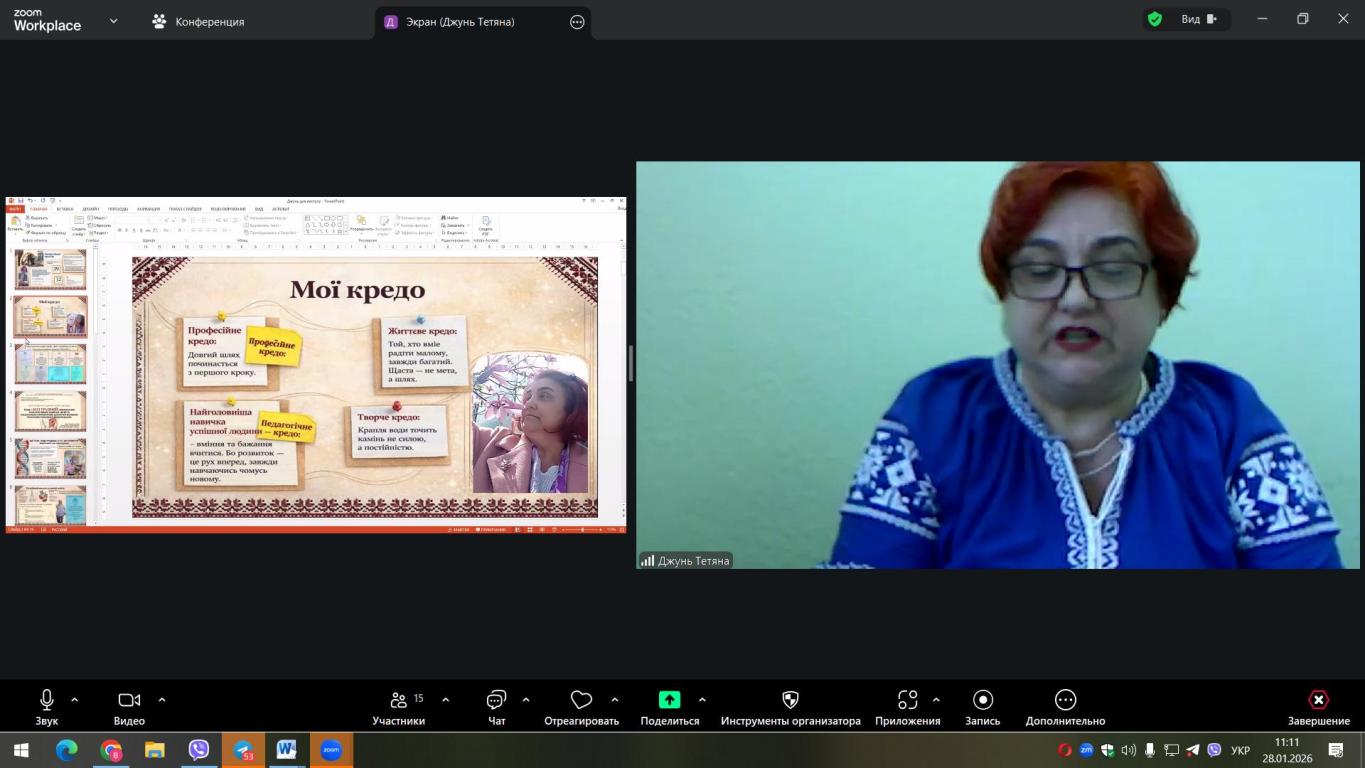Switch to the Конференция tab

[198, 21]
